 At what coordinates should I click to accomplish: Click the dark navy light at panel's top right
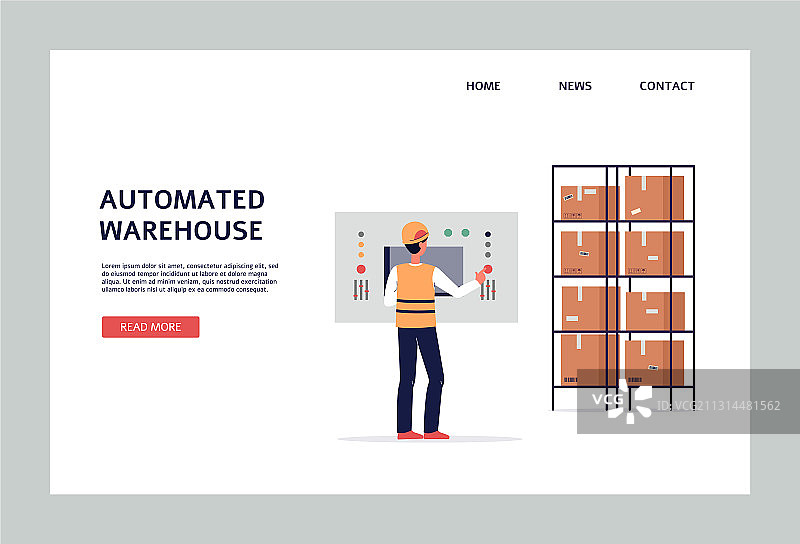pos(488,234)
